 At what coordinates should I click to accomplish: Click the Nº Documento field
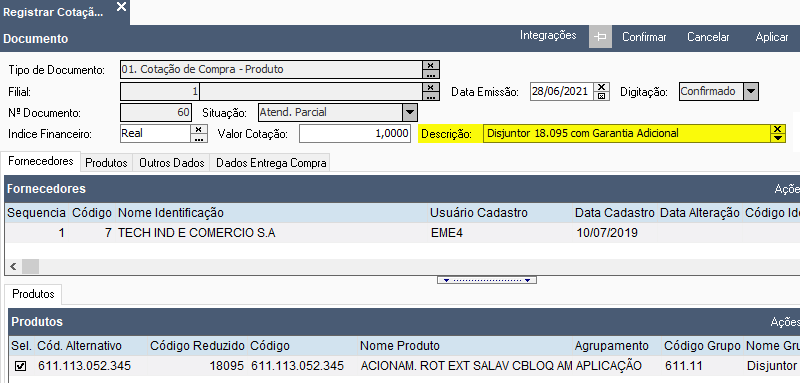pyautogui.click(x=156, y=112)
